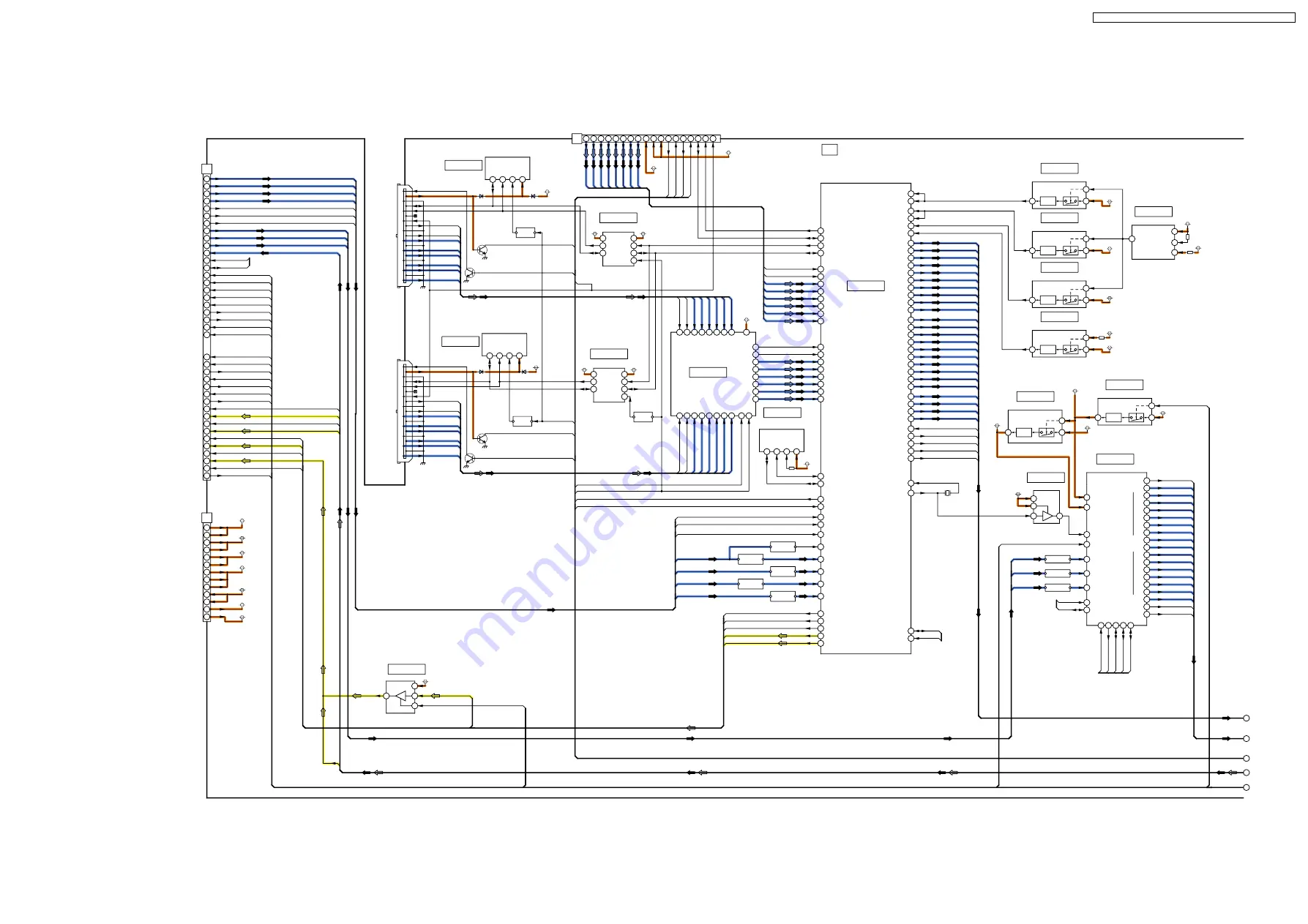Click the topmost output terminal circle on the right edge

coord(1246,718)
